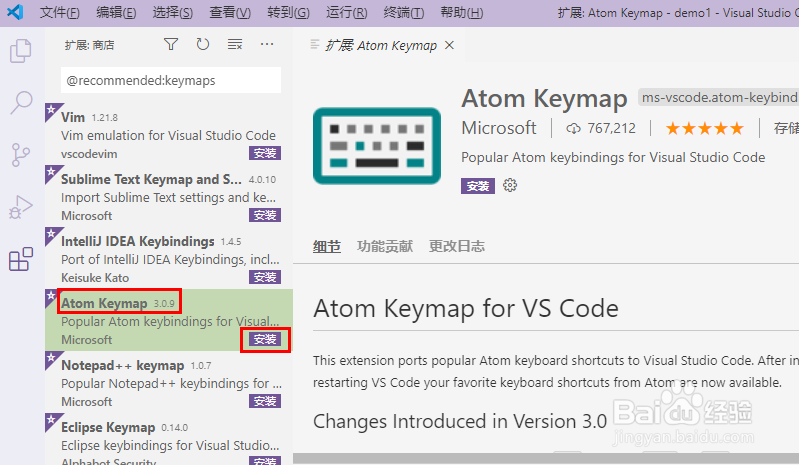Install the Vim extension
Screen dimensions: 799x465
[265, 153]
